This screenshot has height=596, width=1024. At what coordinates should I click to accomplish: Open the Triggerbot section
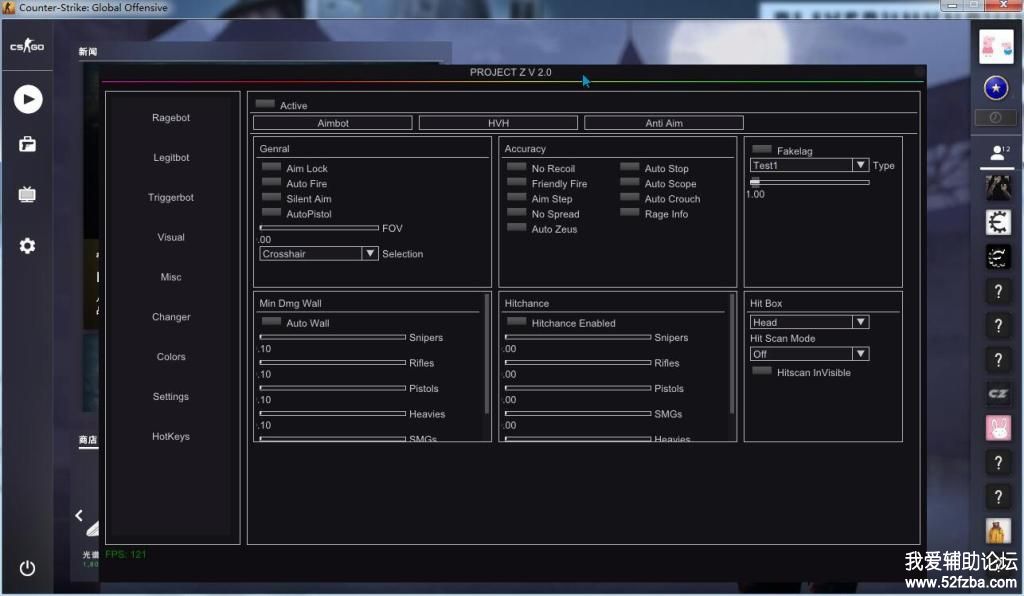pyautogui.click(x=171, y=197)
